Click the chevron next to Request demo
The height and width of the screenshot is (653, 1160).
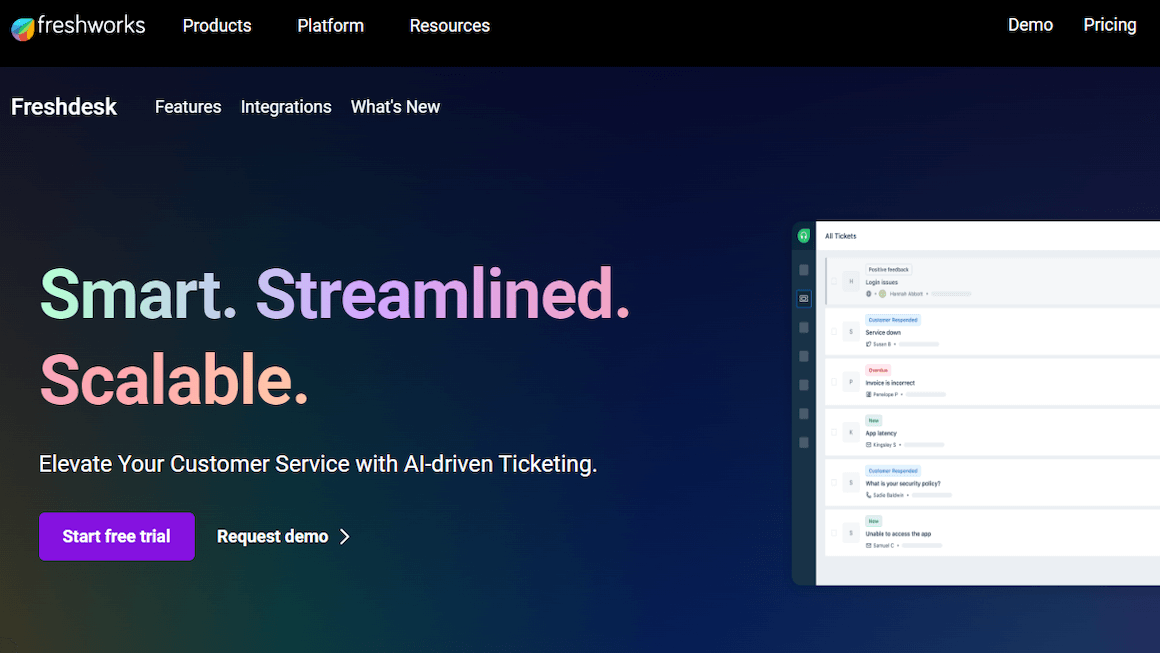click(345, 536)
